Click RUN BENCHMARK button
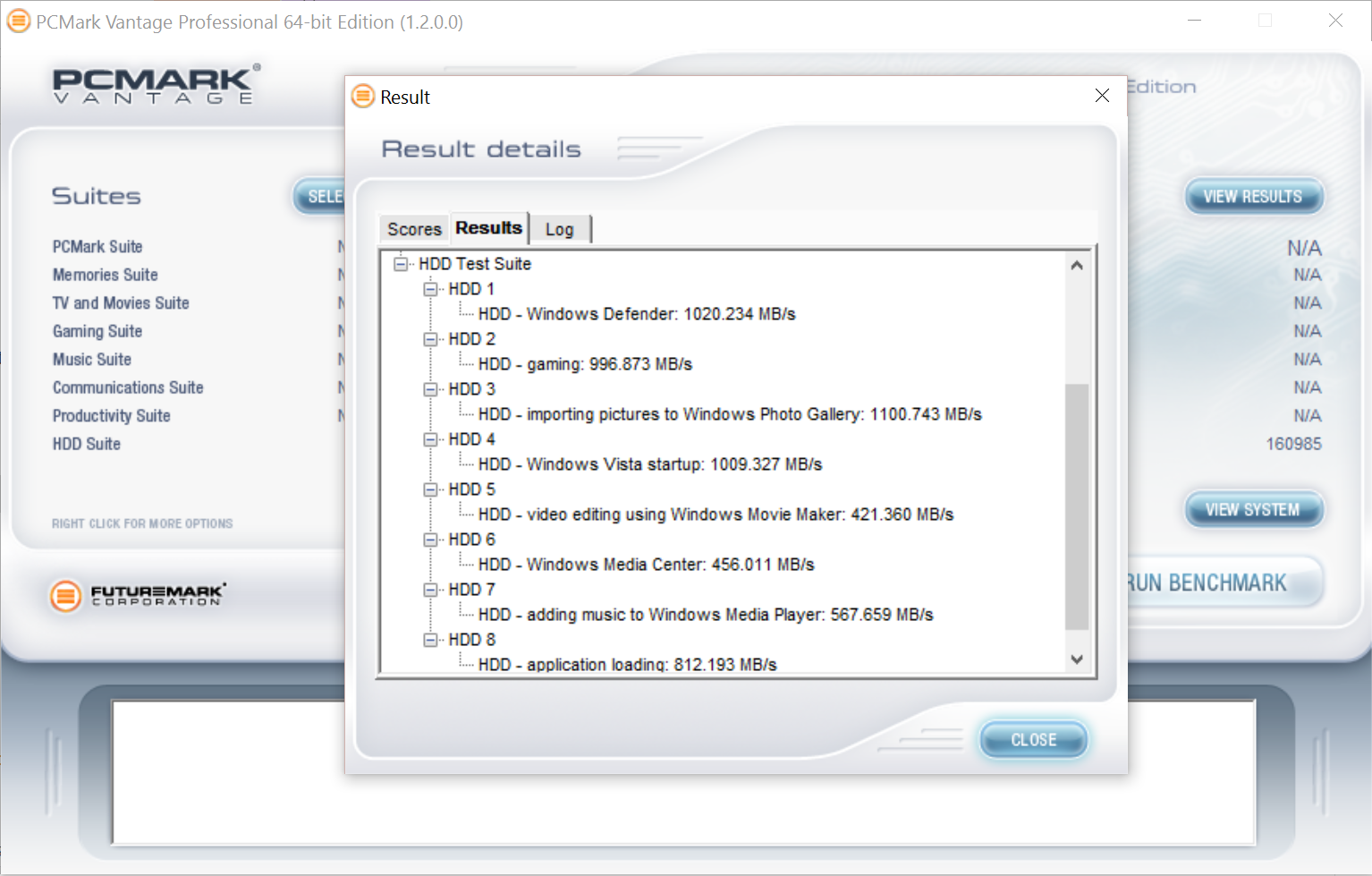 tap(1207, 583)
